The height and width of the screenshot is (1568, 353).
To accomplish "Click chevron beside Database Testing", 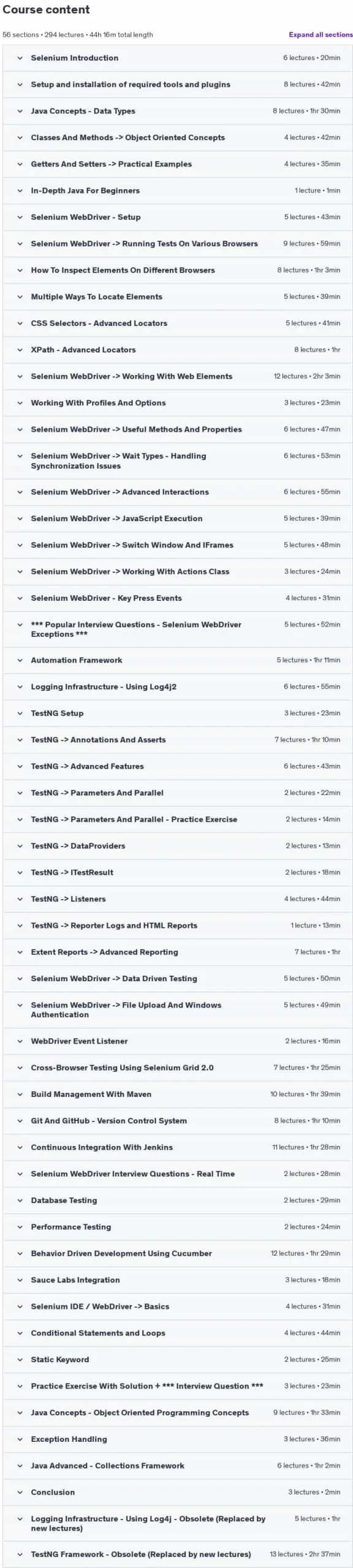I will 20,1200.
